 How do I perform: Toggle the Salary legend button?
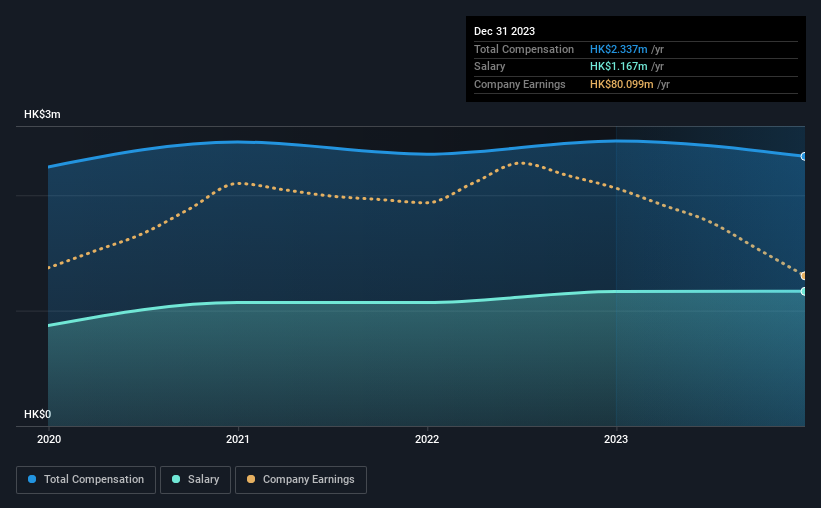click(195, 480)
